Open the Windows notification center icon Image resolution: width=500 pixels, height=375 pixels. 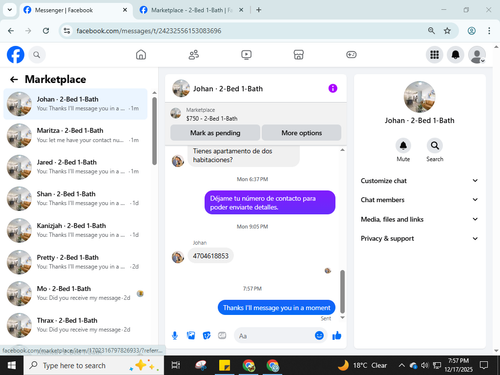pyautogui.click(x=484, y=365)
